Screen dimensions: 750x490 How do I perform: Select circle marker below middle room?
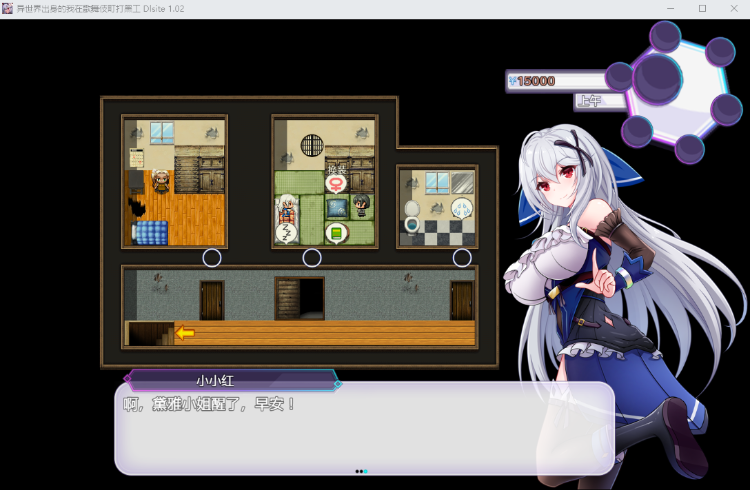312,258
